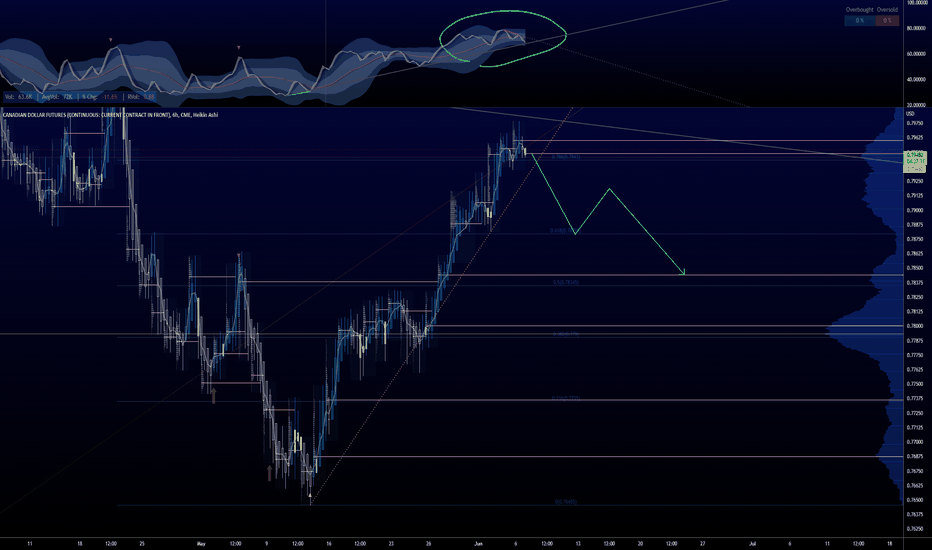Click the first down triangle marker on oscillator
Image resolution: width=932 pixels, height=550 pixels.
(x=111, y=40)
